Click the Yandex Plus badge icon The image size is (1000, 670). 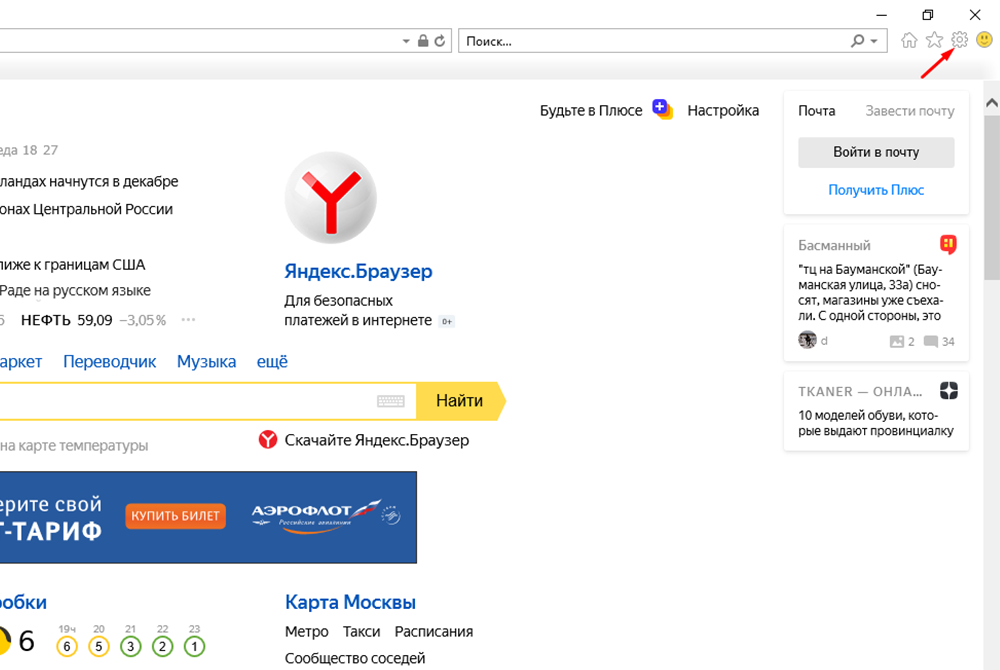click(x=662, y=109)
